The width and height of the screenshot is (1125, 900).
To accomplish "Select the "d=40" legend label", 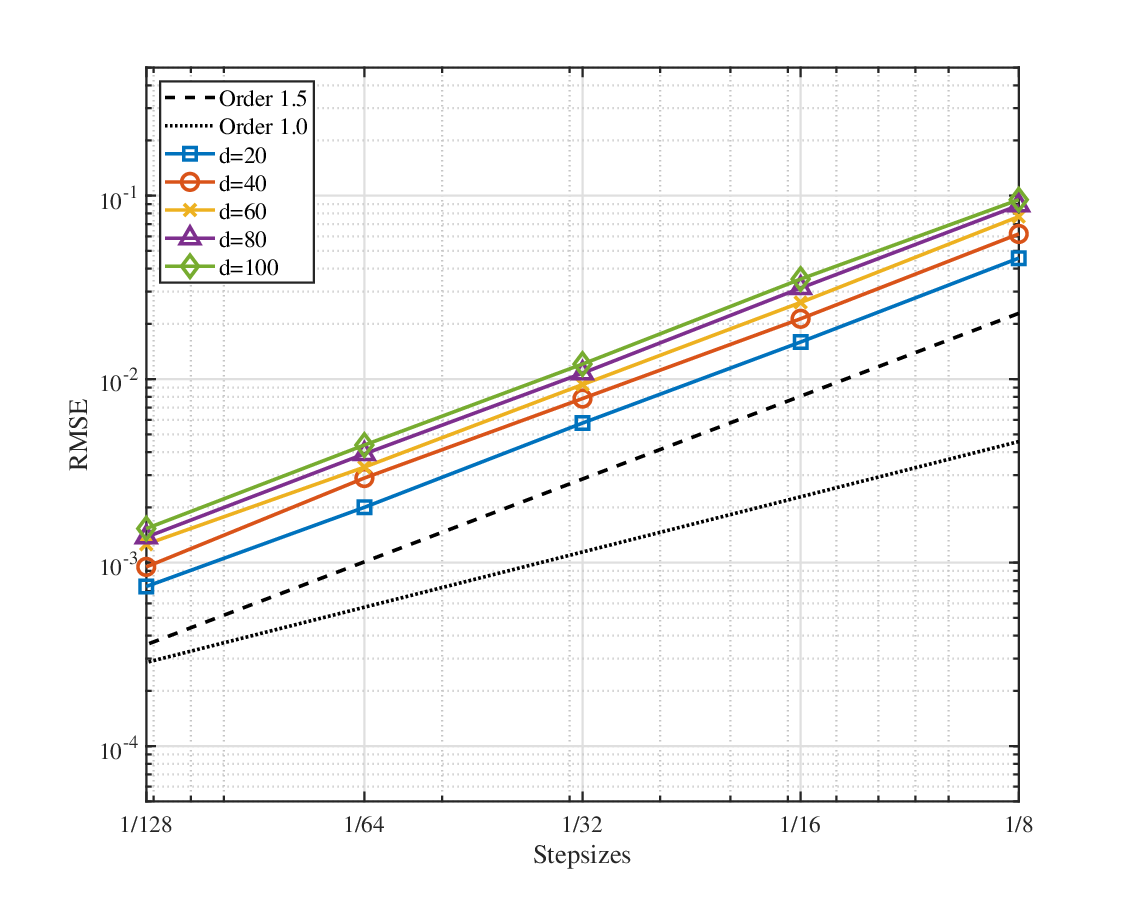I will coord(243,184).
